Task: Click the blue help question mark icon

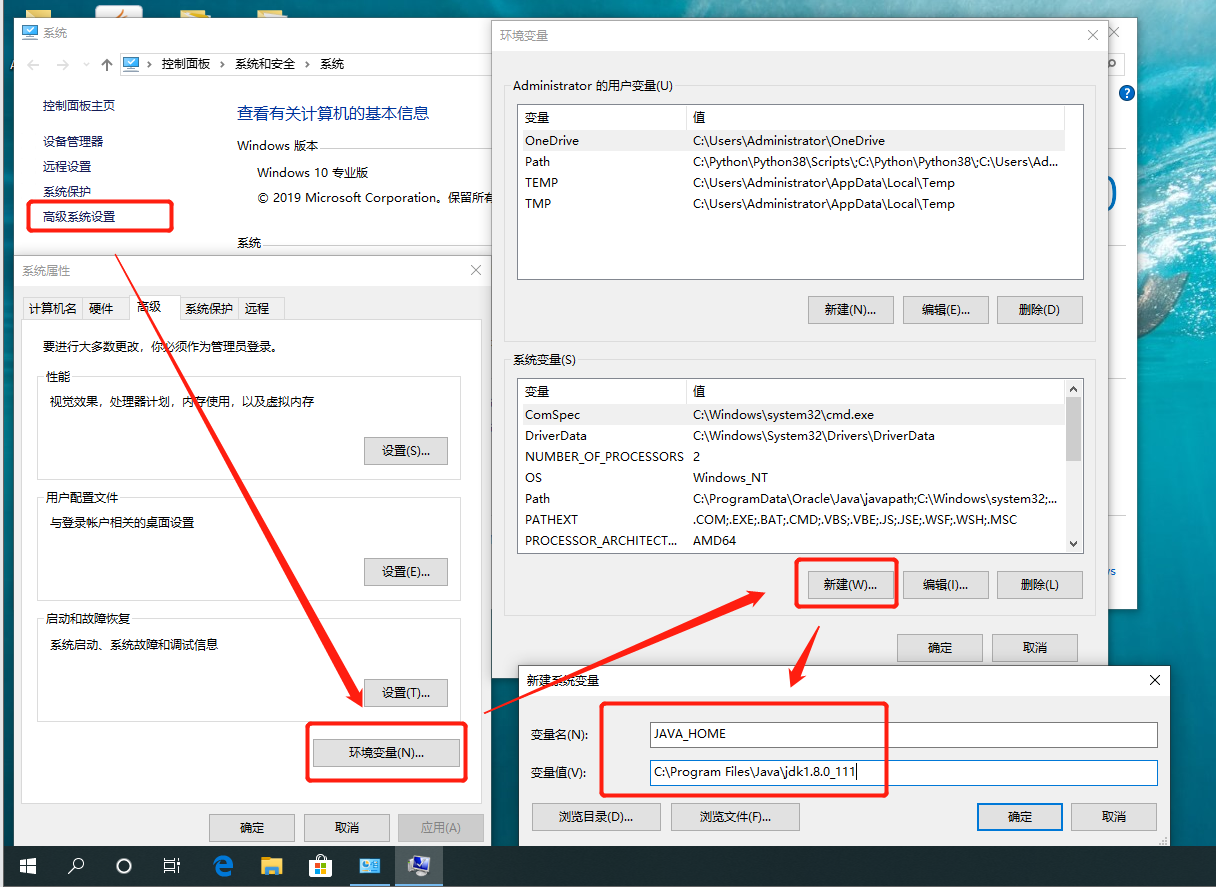Action: pos(1127,93)
